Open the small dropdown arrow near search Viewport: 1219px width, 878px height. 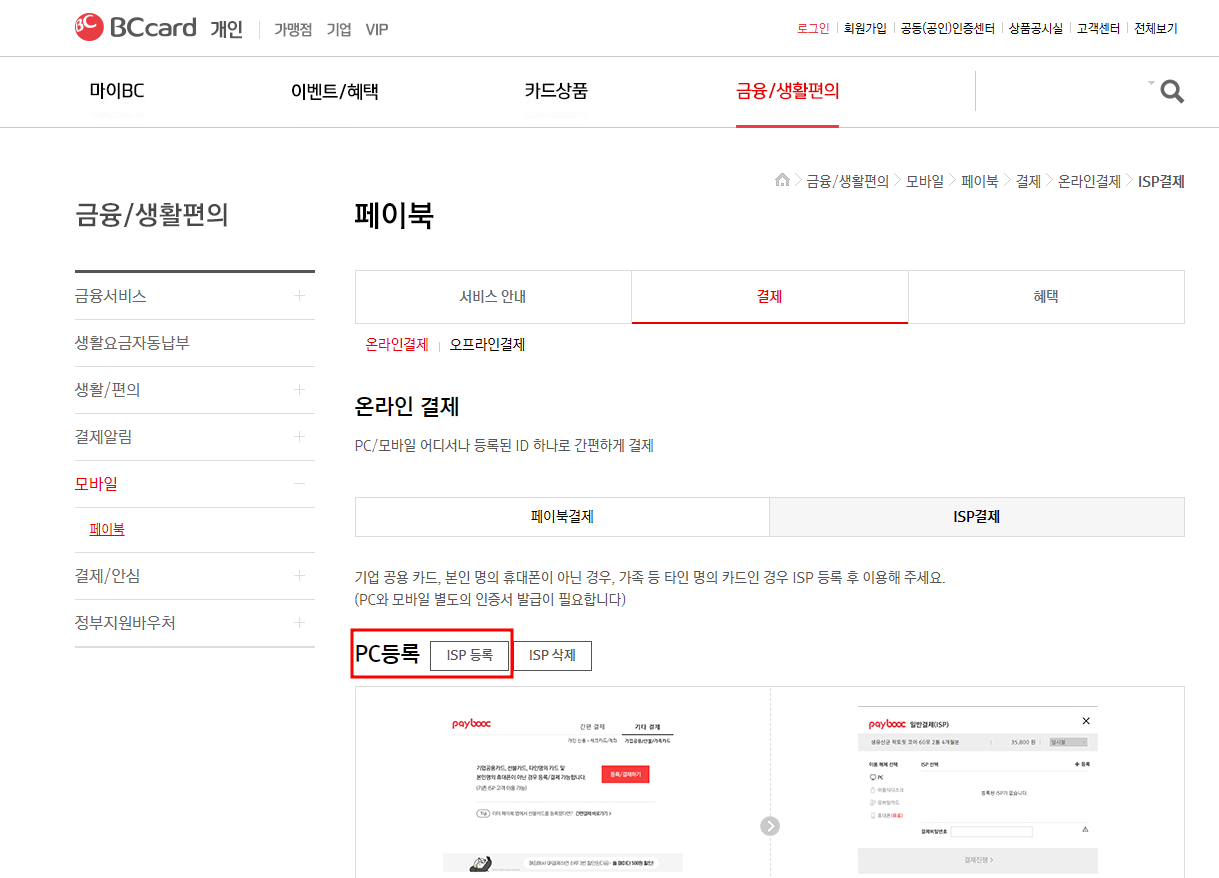[x=1151, y=82]
